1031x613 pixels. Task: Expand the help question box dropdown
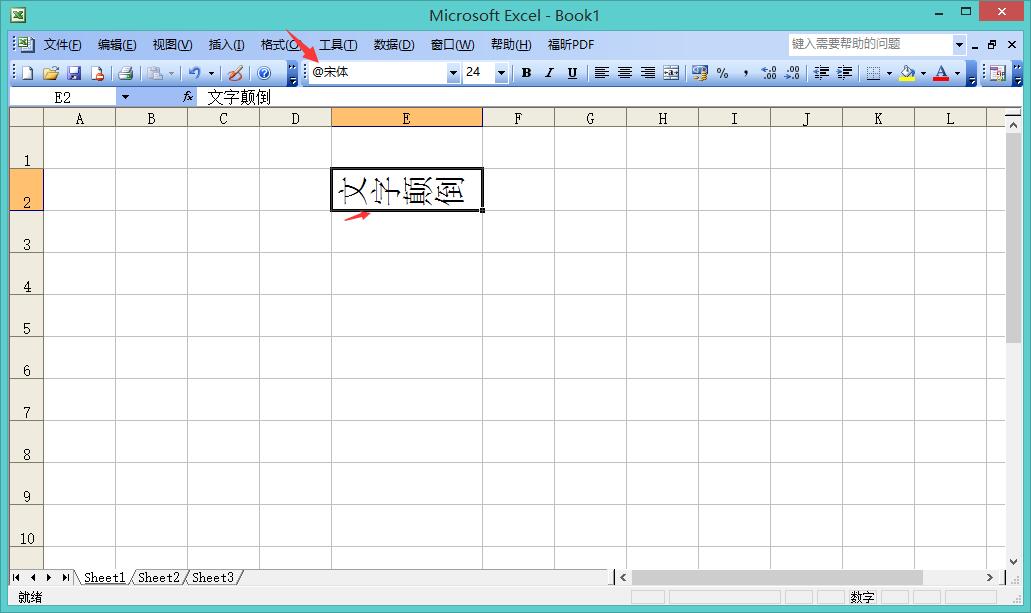pyautogui.click(x=959, y=45)
